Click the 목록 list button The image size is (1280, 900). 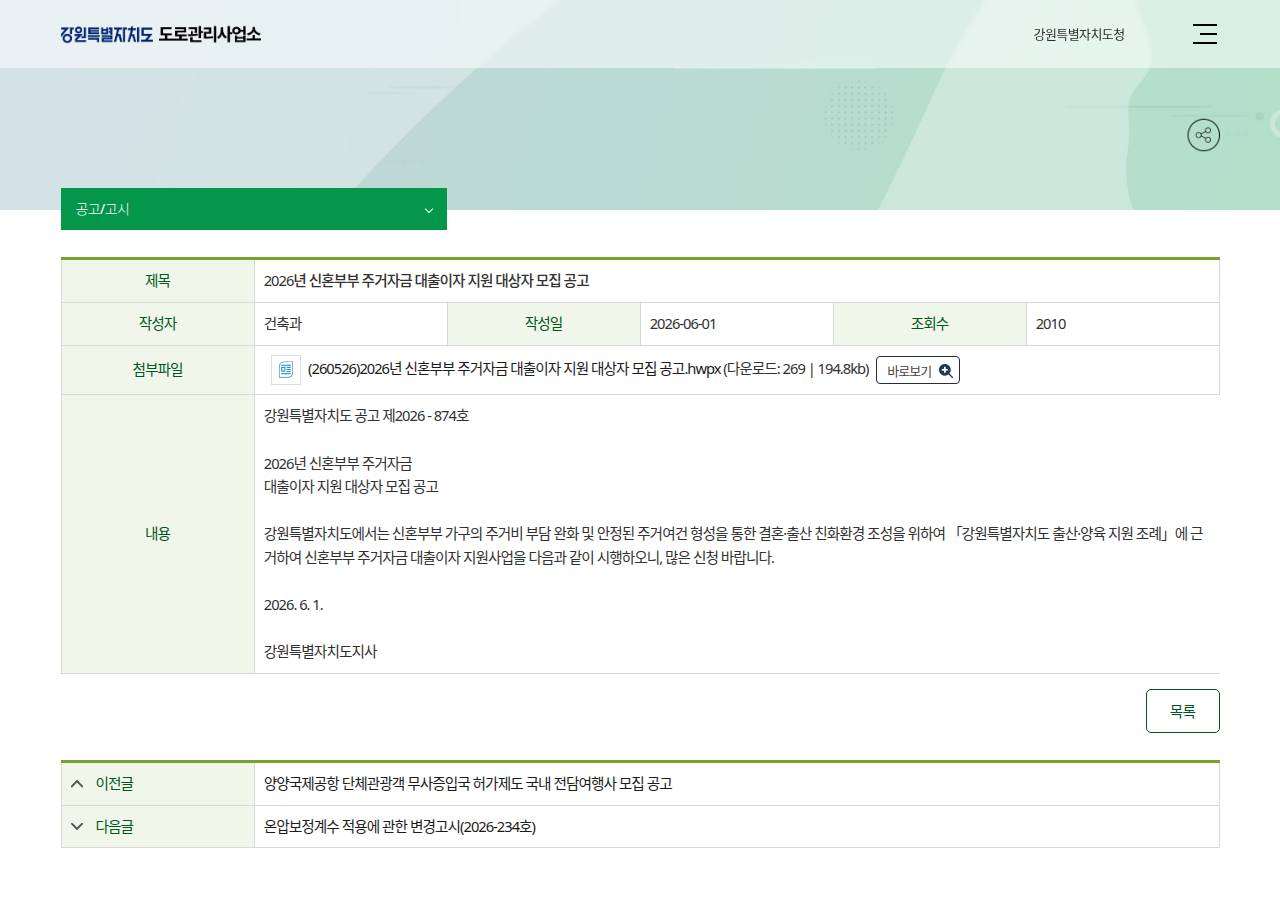point(1182,711)
